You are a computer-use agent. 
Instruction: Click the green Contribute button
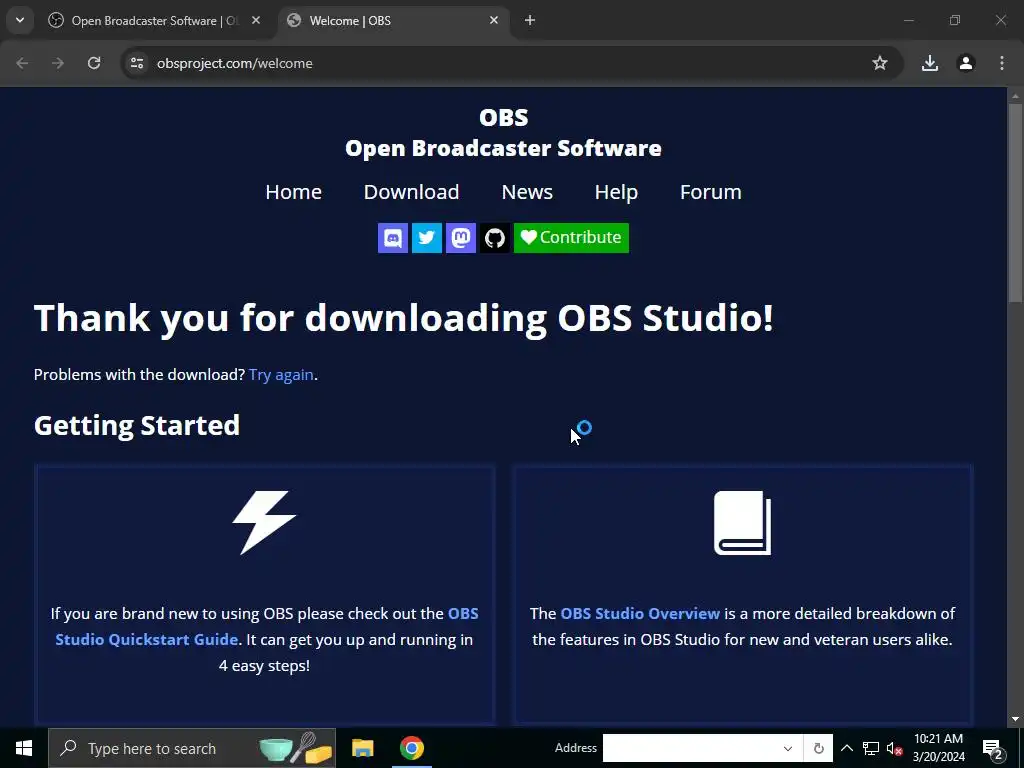tap(571, 238)
